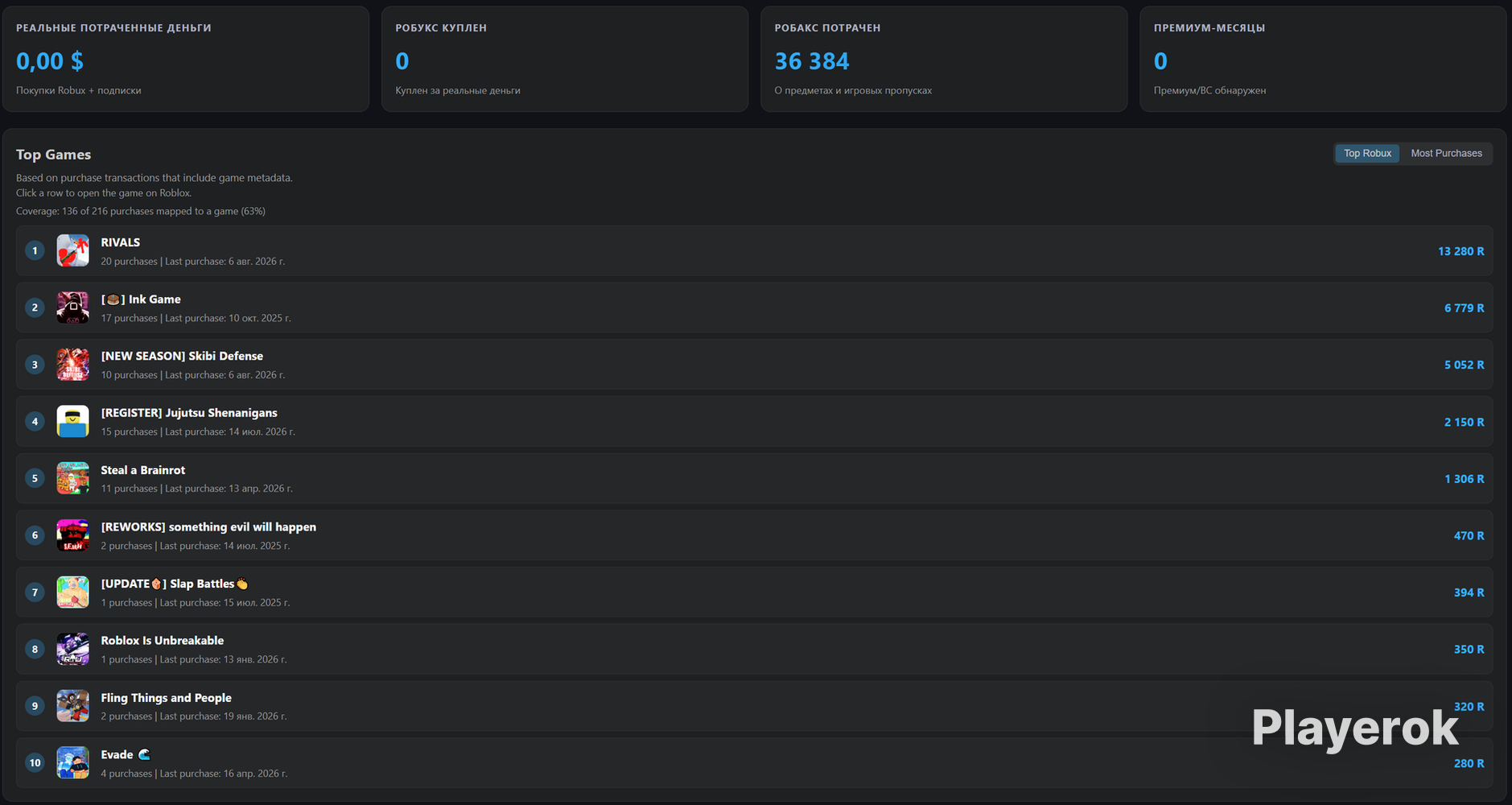Click 'Премиум/BC обнаружен' caption text

1209,91
